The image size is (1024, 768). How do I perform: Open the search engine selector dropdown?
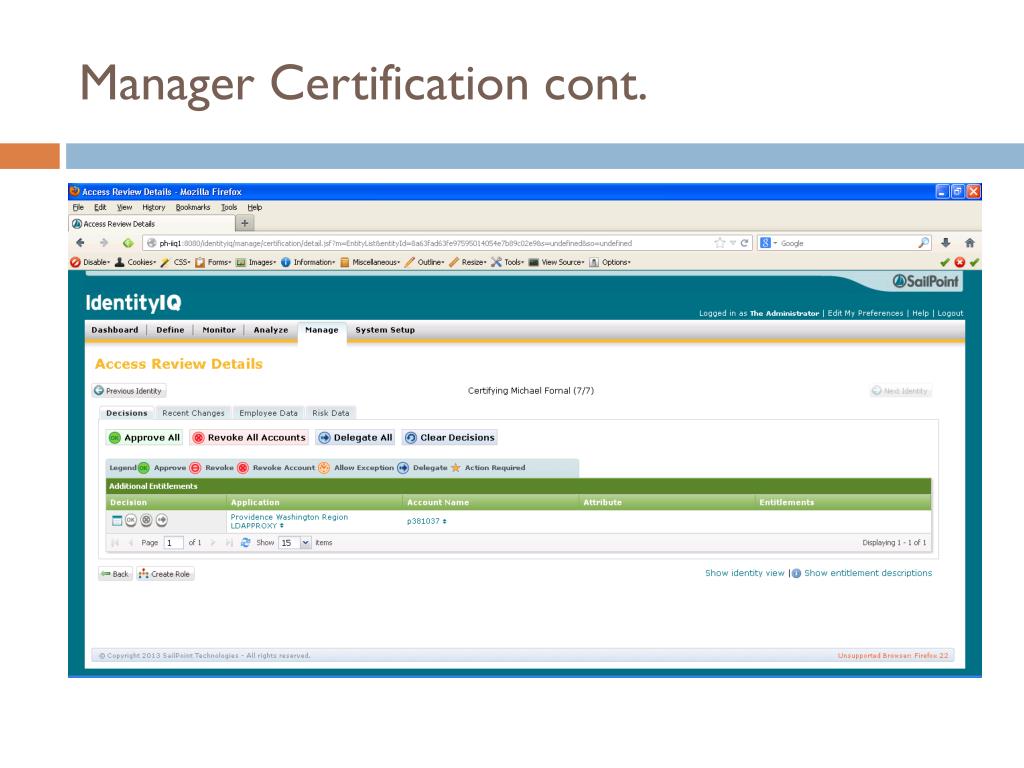tap(768, 243)
